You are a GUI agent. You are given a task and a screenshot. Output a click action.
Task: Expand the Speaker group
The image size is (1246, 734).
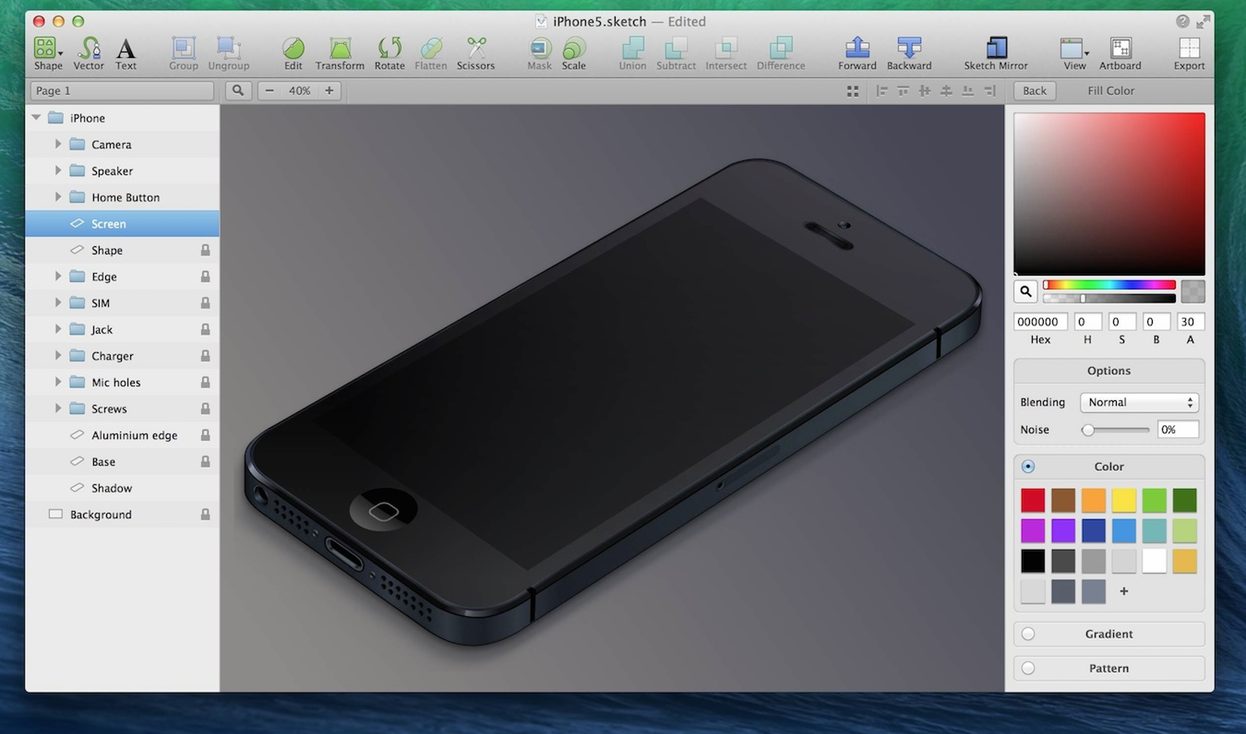point(58,170)
